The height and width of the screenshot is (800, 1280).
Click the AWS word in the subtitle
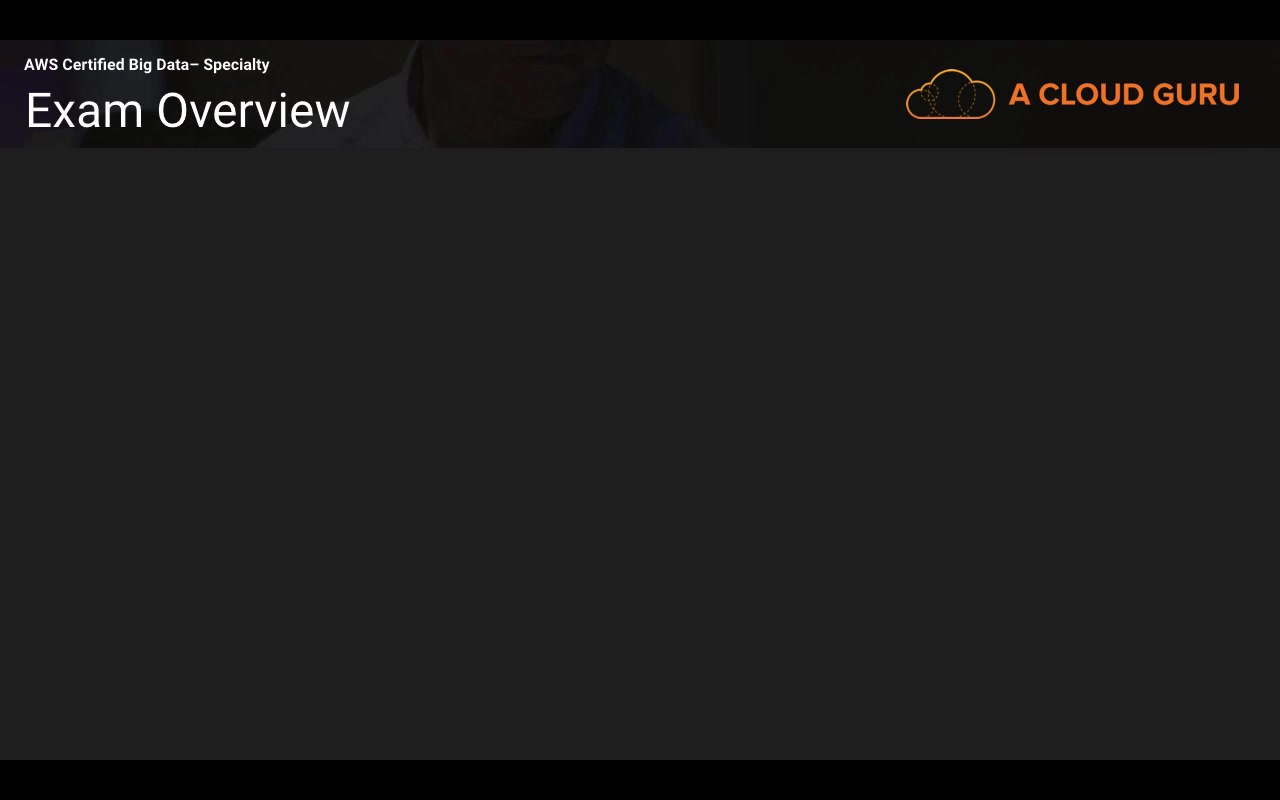[x=41, y=64]
